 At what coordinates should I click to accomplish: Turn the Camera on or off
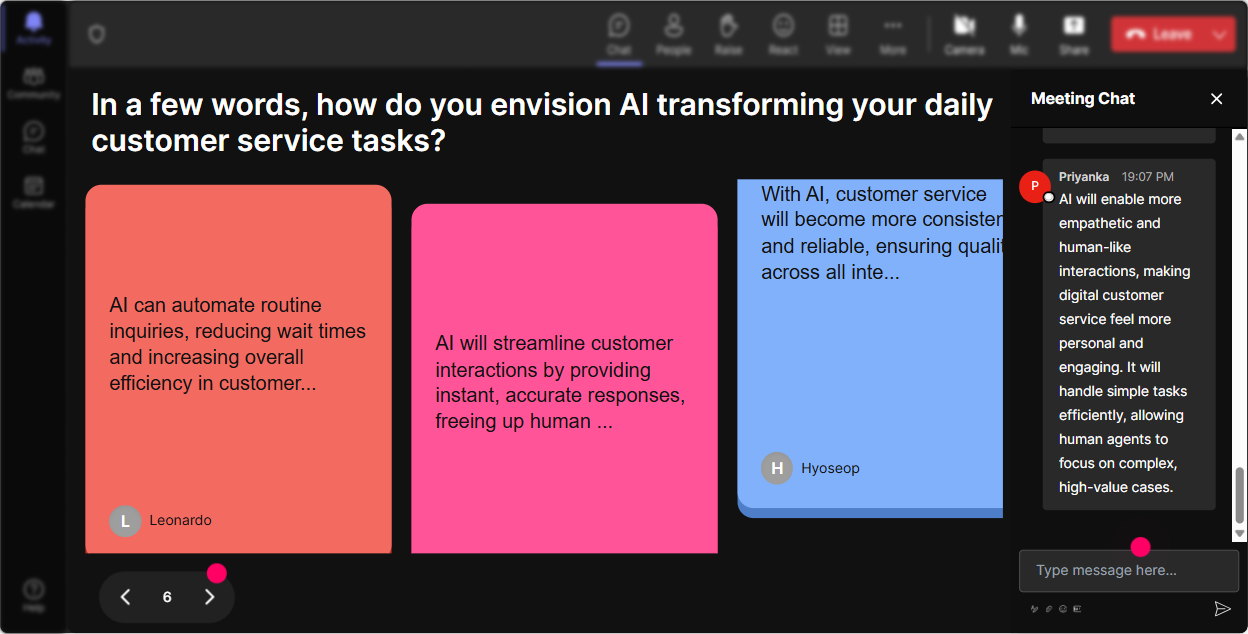click(964, 34)
